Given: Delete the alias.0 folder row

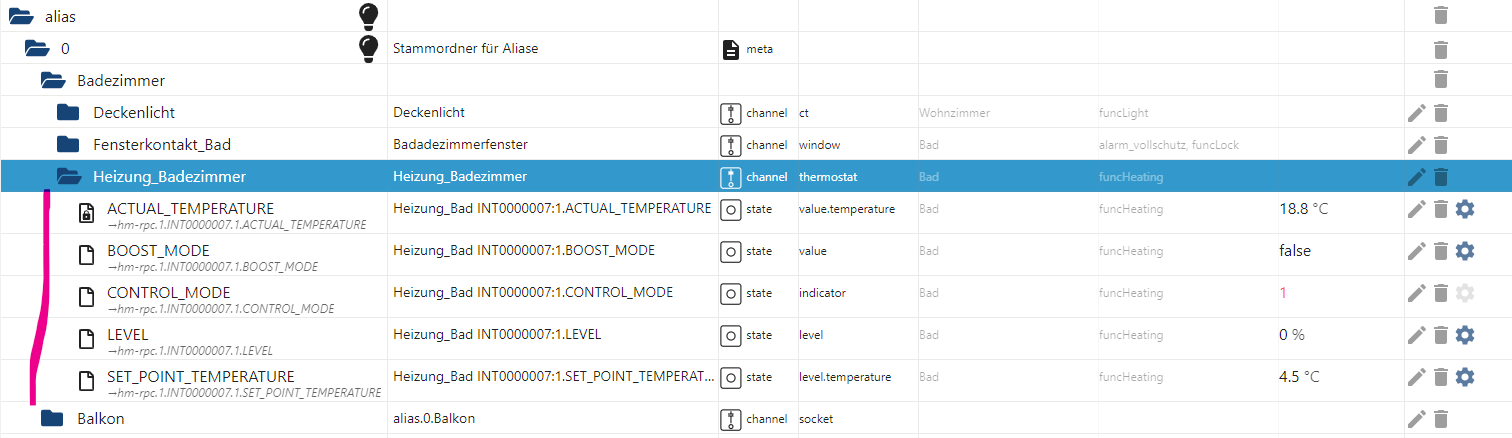Looking at the screenshot, I should pyautogui.click(x=1440, y=49).
